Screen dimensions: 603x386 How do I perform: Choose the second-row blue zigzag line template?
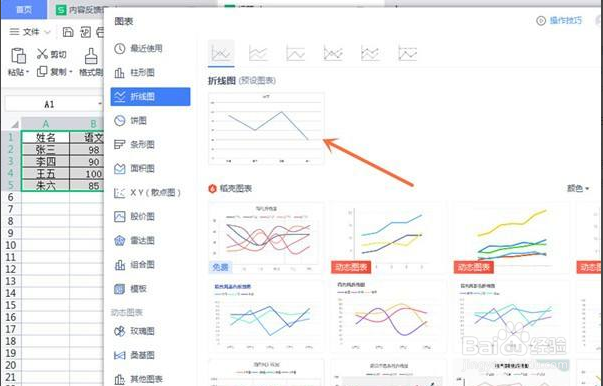coord(266,316)
